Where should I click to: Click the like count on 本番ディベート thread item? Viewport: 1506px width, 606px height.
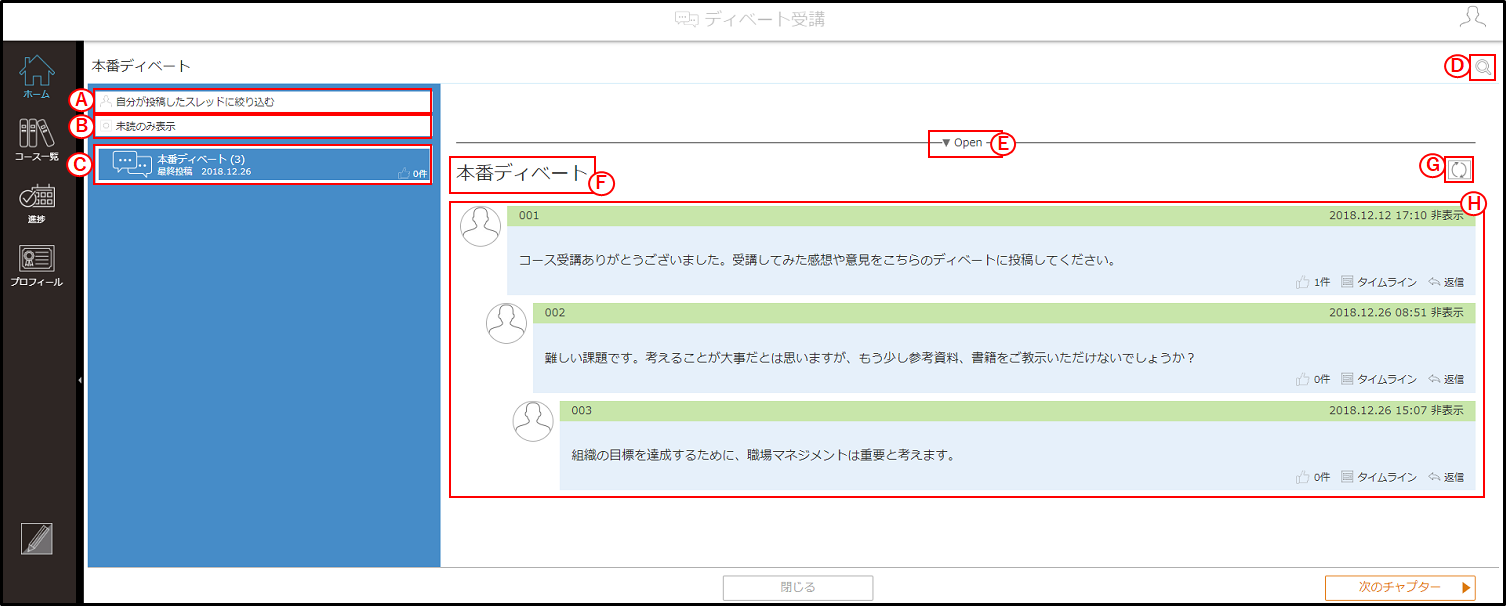(412, 173)
